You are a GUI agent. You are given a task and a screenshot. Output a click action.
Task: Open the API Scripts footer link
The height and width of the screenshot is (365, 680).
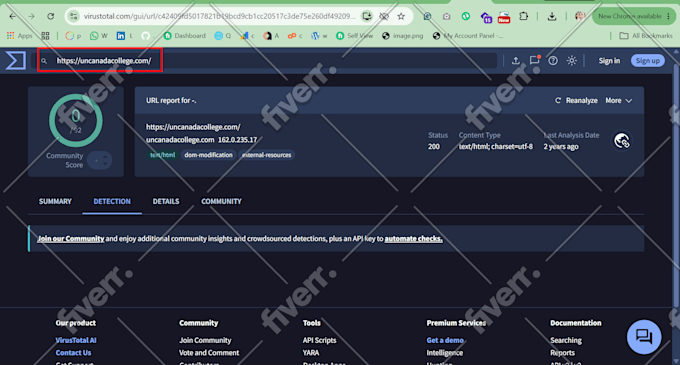(x=319, y=340)
